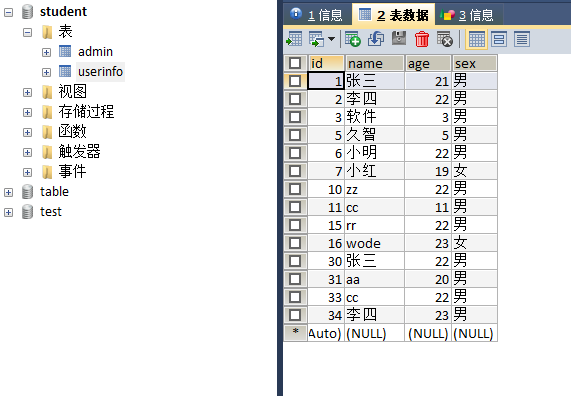
Task: Click the duplicate current row icon
Action: tap(376, 39)
